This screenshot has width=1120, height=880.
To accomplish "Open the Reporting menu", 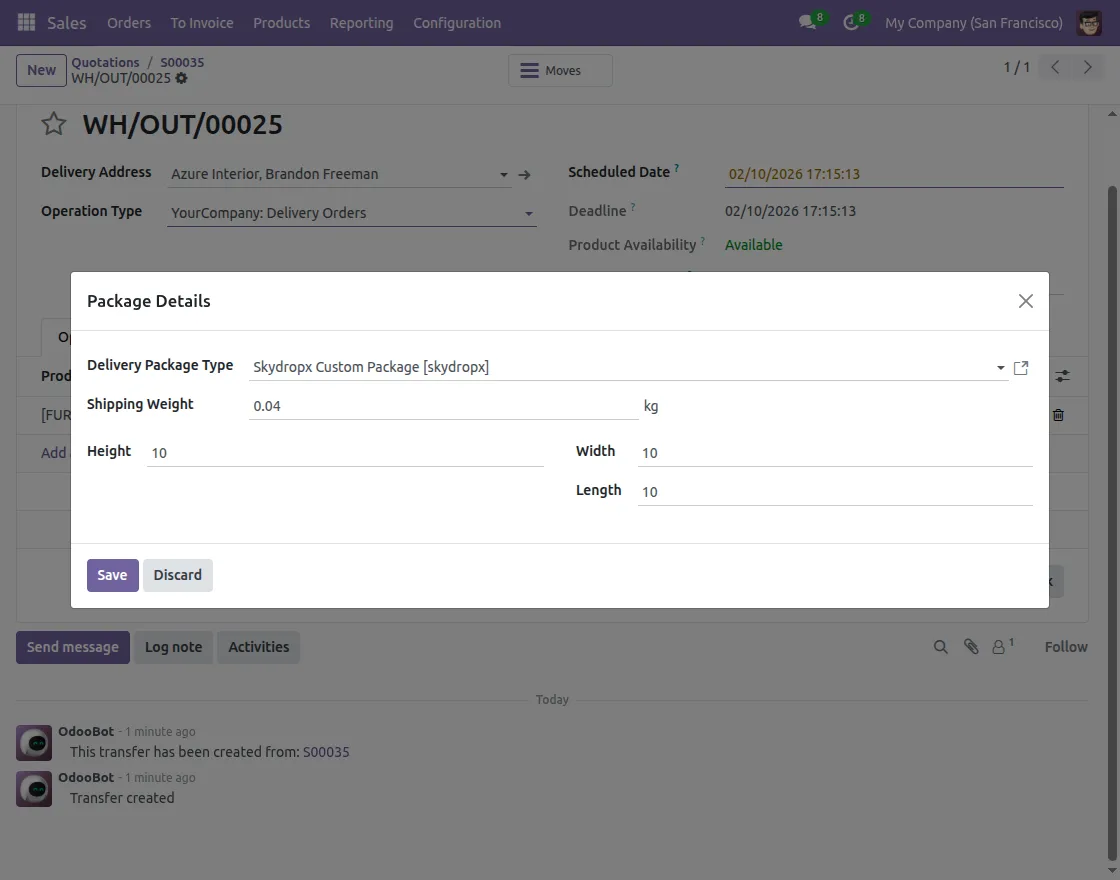I will click(361, 22).
